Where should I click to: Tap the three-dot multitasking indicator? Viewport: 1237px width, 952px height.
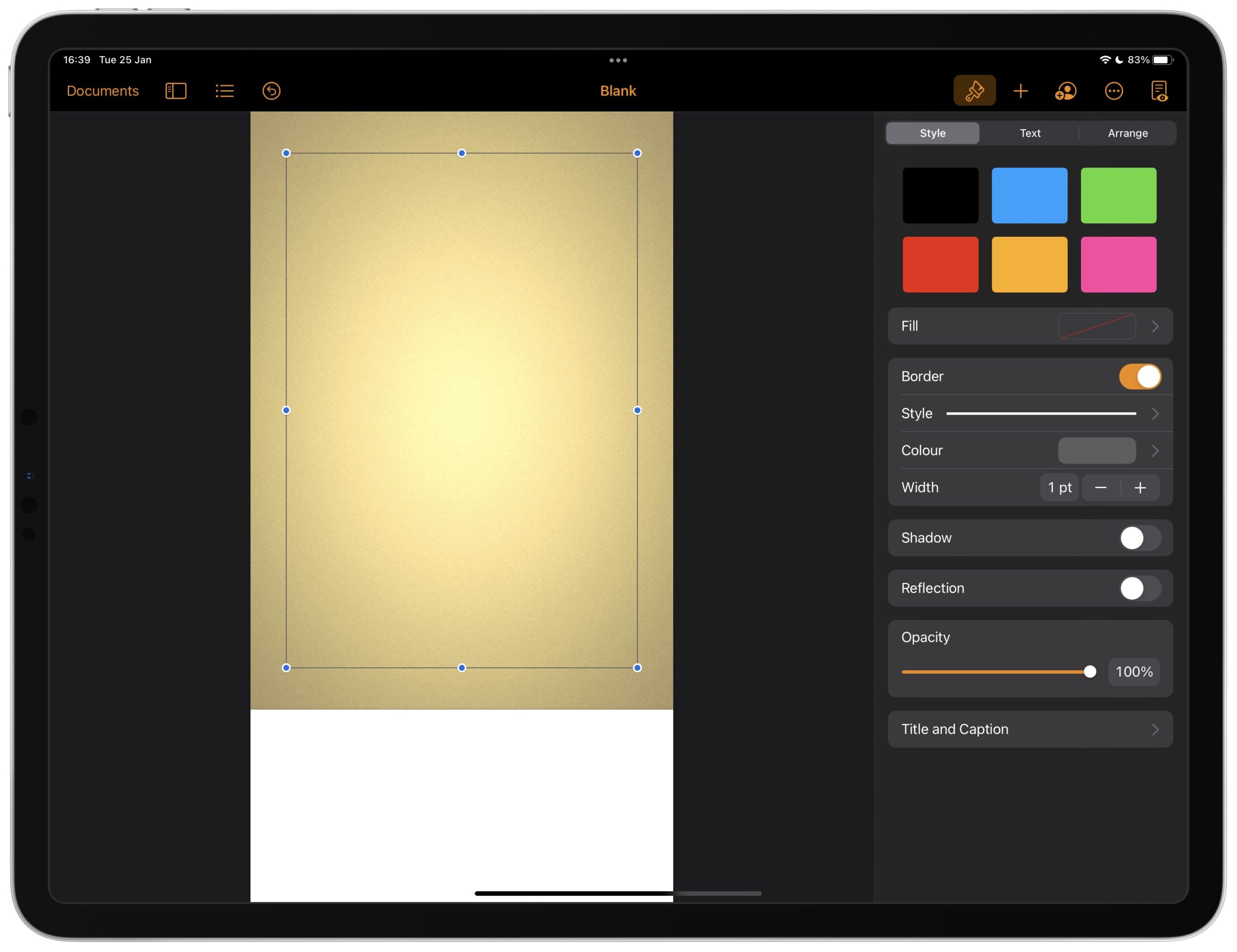618,60
